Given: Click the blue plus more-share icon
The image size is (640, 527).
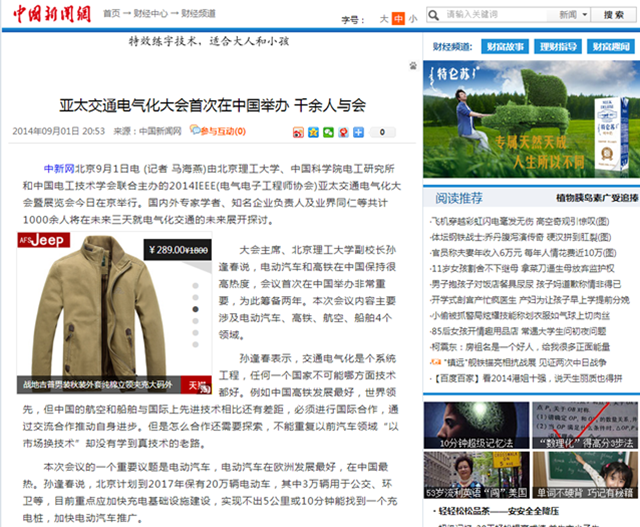Looking at the screenshot, I should pyautogui.click(x=357, y=131).
